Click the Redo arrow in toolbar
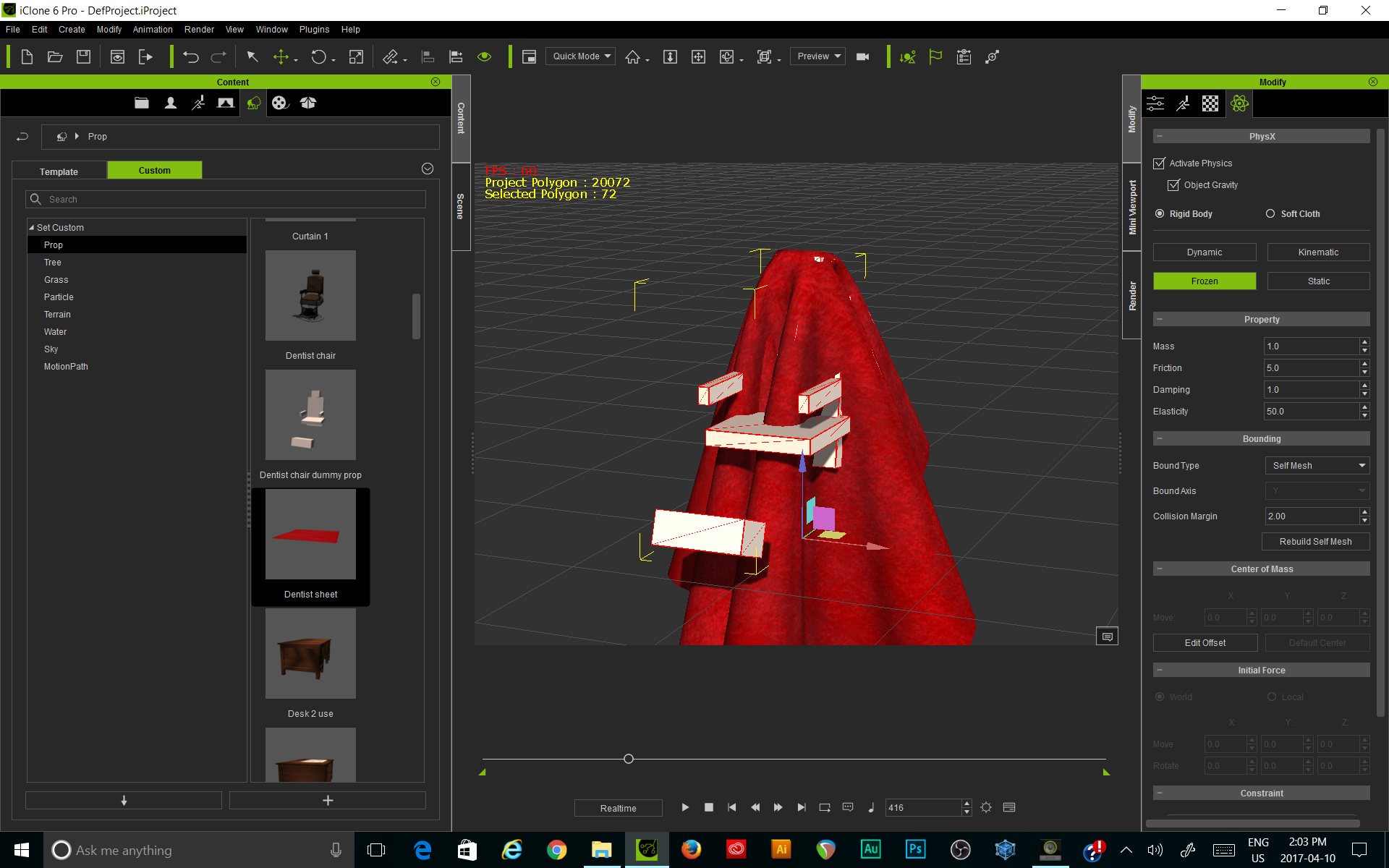This screenshot has width=1389, height=868. (x=218, y=56)
